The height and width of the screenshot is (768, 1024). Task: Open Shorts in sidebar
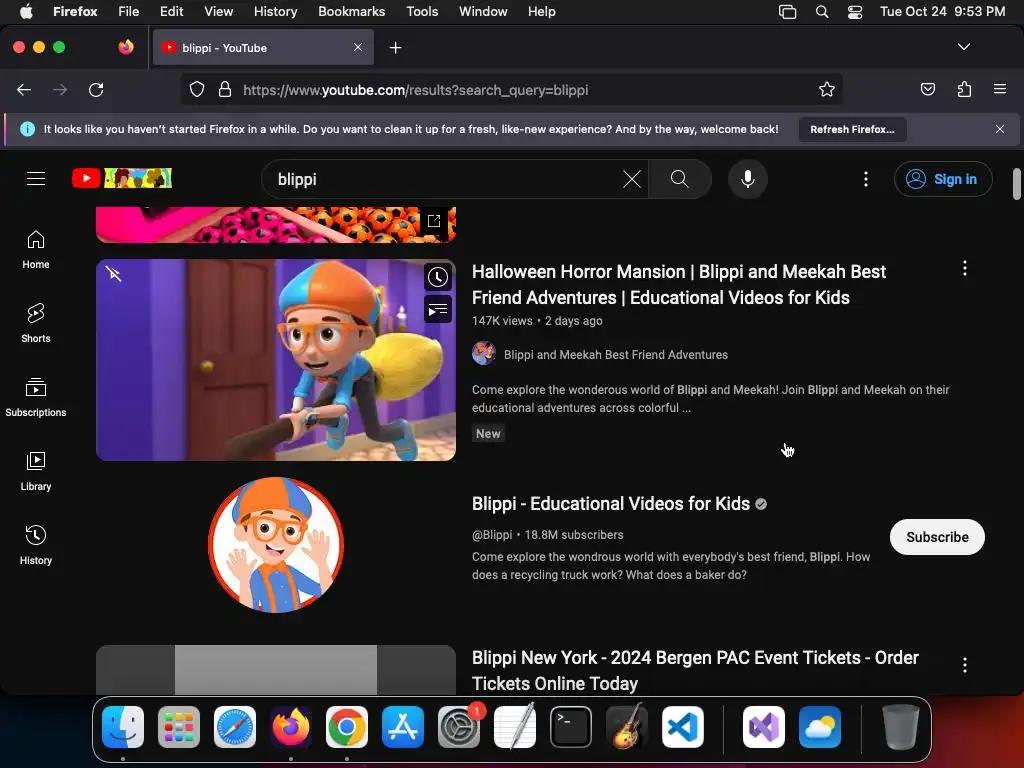(36, 324)
